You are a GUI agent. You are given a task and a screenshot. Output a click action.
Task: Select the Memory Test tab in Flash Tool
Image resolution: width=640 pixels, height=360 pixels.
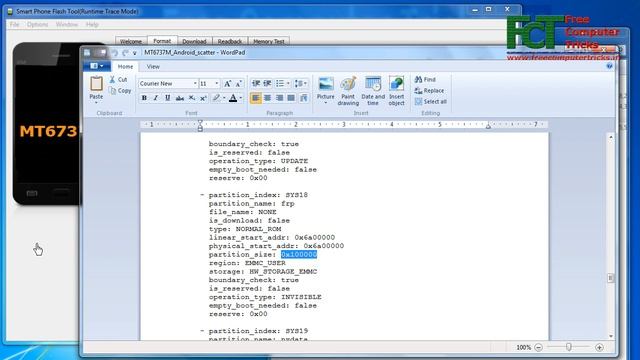[x=269, y=41]
